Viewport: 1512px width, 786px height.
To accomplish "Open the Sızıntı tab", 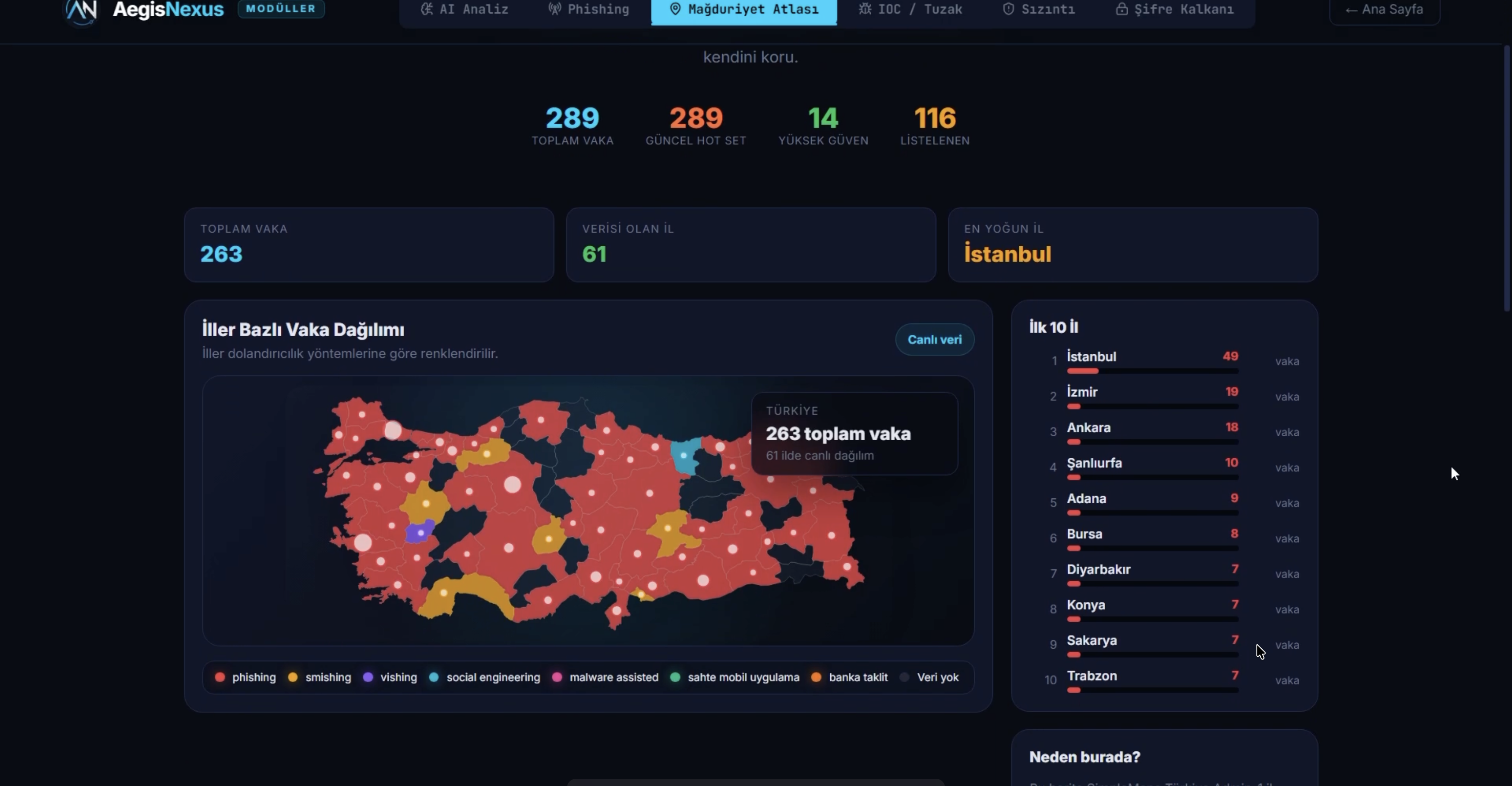I will 1038,9.
